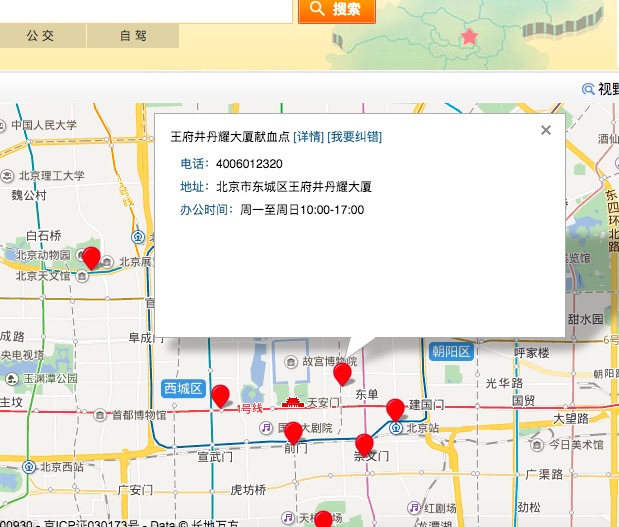Image resolution: width=619 pixels, height=527 pixels.
Task: Click the 朝阳区 district label
Action: (450, 352)
